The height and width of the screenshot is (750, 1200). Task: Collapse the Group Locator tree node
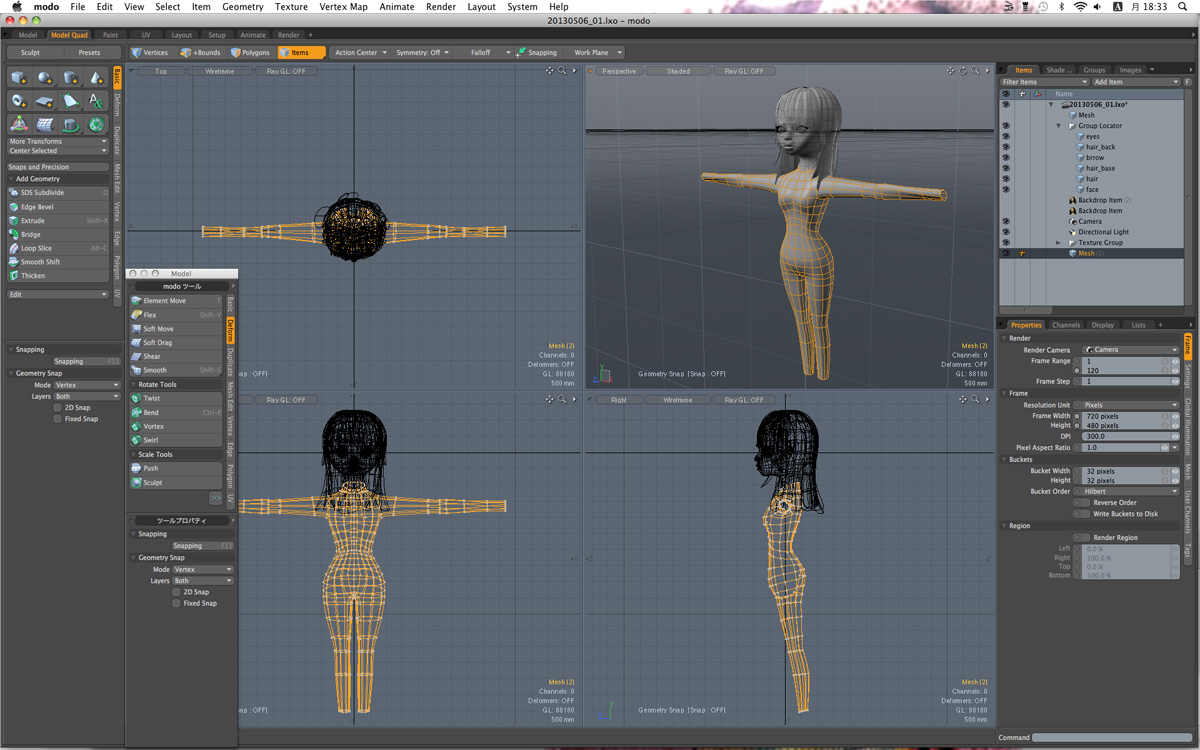[1058, 126]
